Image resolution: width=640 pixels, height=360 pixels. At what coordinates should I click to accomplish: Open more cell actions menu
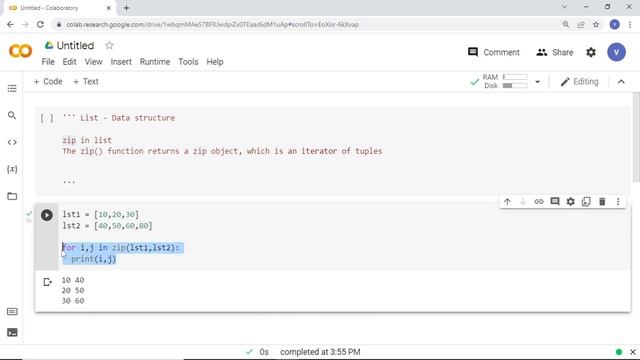[x=618, y=202]
